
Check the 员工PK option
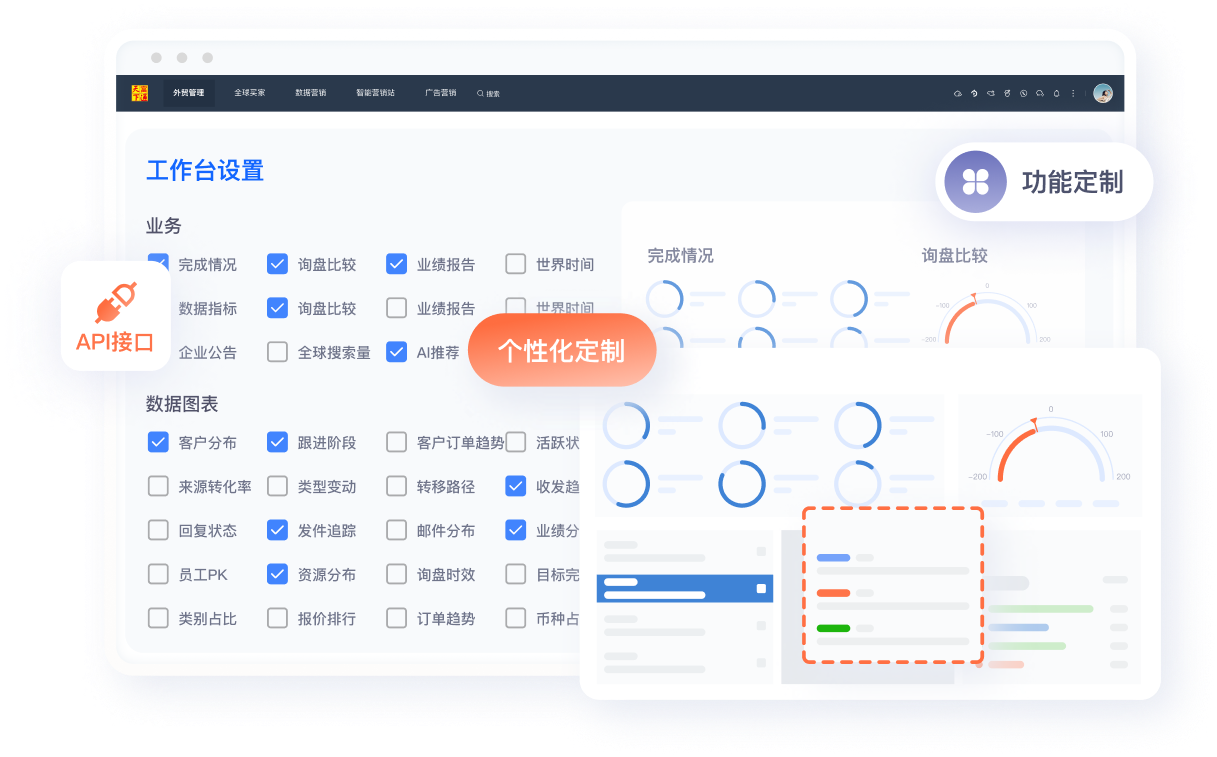tap(158, 574)
